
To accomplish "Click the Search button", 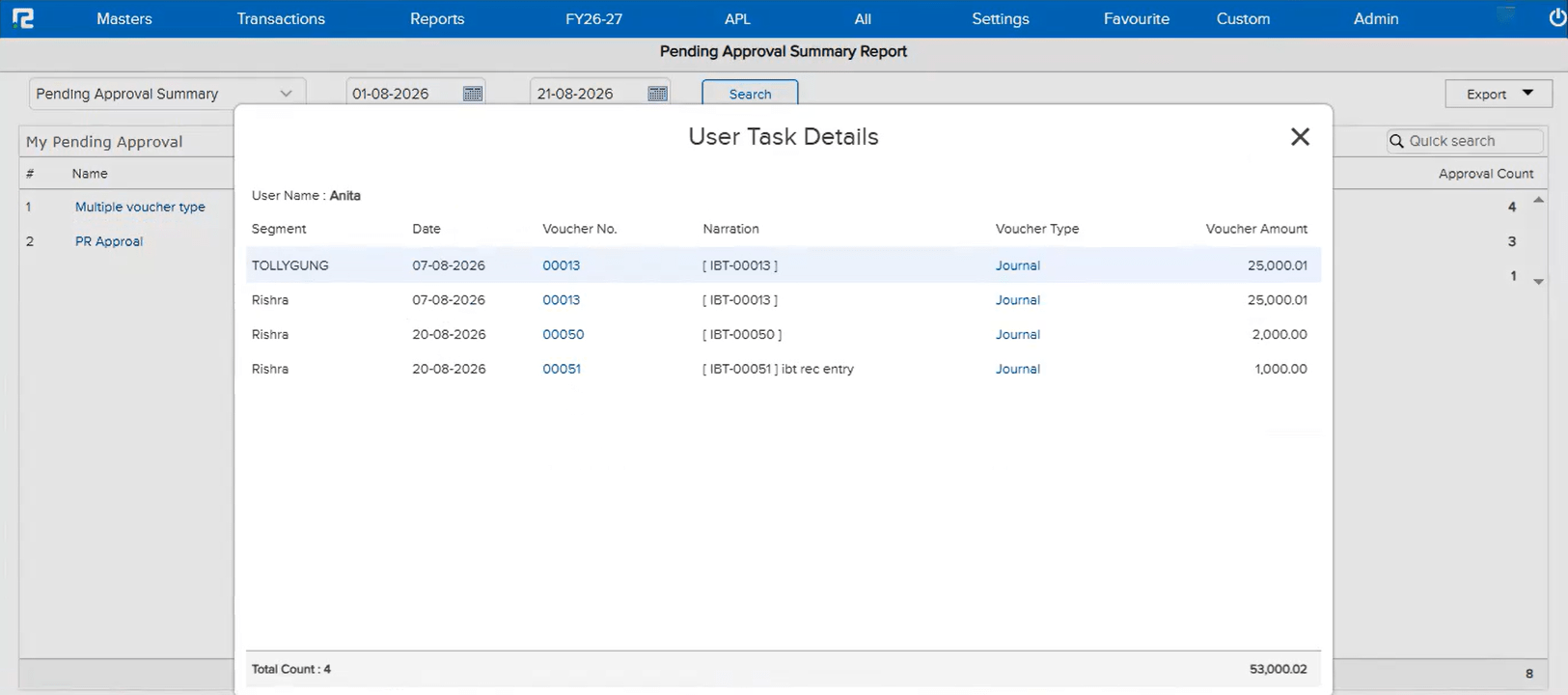I will click(750, 94).
